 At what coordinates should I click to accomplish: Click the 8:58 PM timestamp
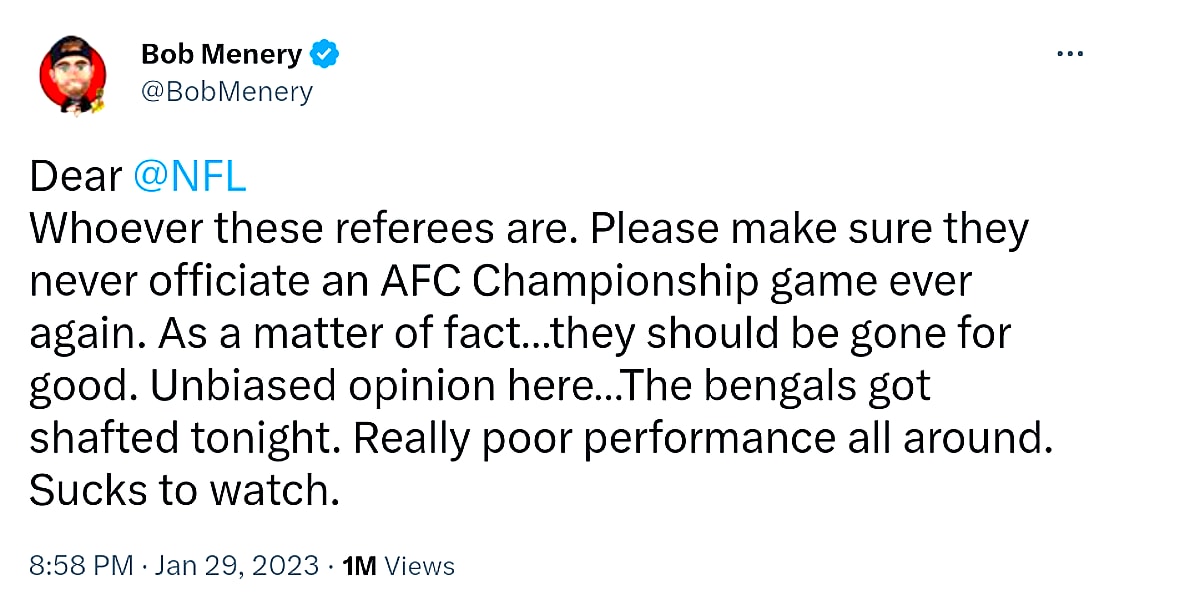pos(81,566)
